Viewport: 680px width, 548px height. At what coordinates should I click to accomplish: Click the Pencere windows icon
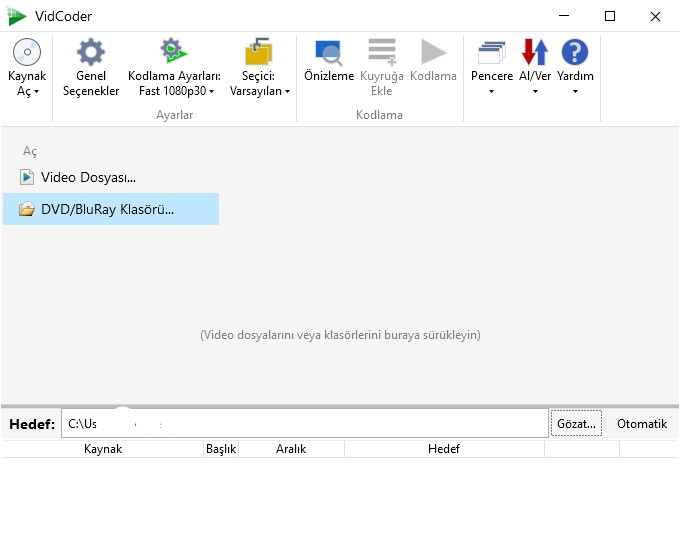coord(491,52)
